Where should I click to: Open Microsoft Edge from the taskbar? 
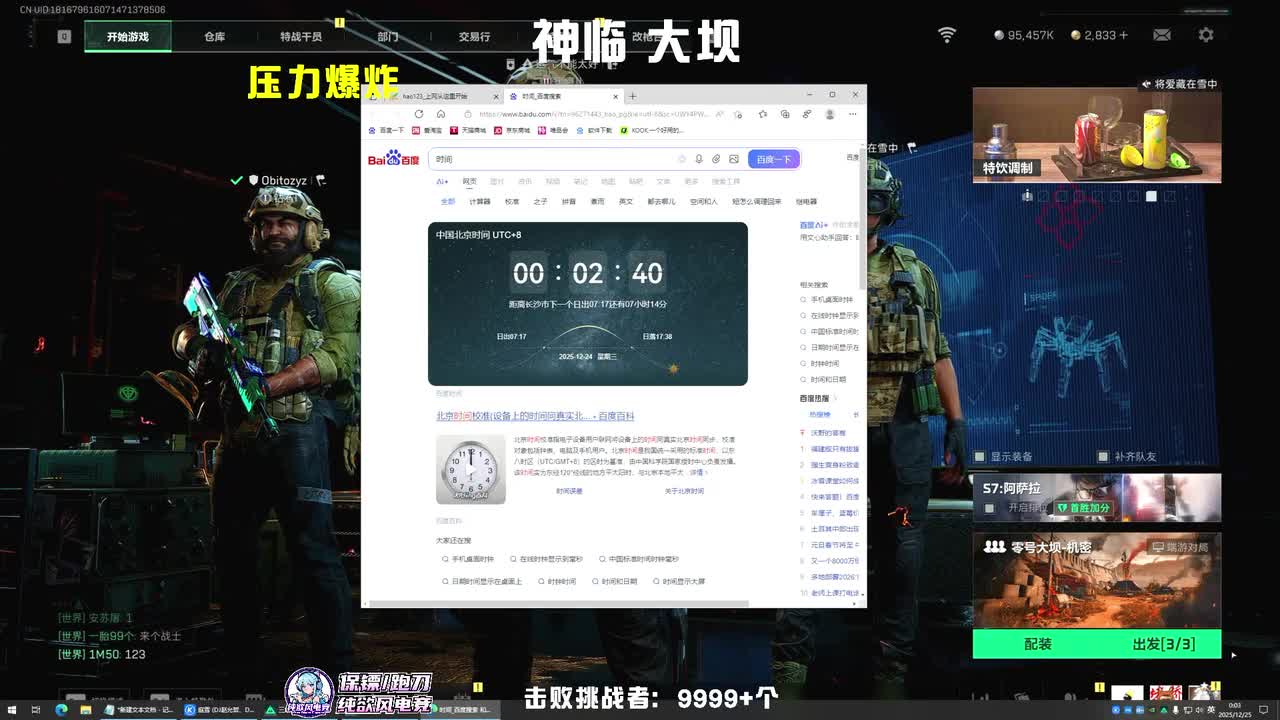tap(61, 710)
